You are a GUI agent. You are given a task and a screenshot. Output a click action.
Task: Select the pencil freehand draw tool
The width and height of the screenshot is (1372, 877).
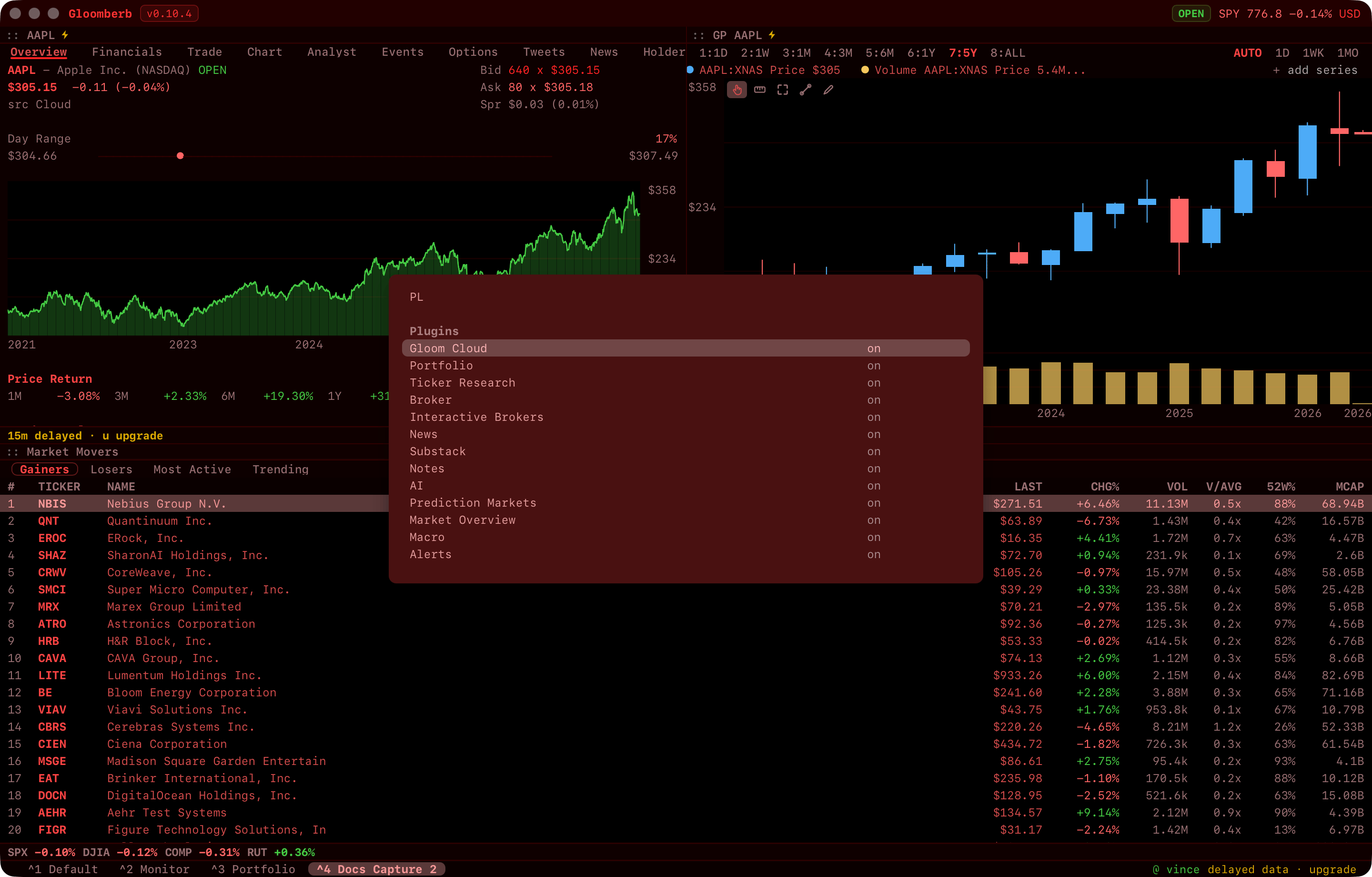pos(828,90)
